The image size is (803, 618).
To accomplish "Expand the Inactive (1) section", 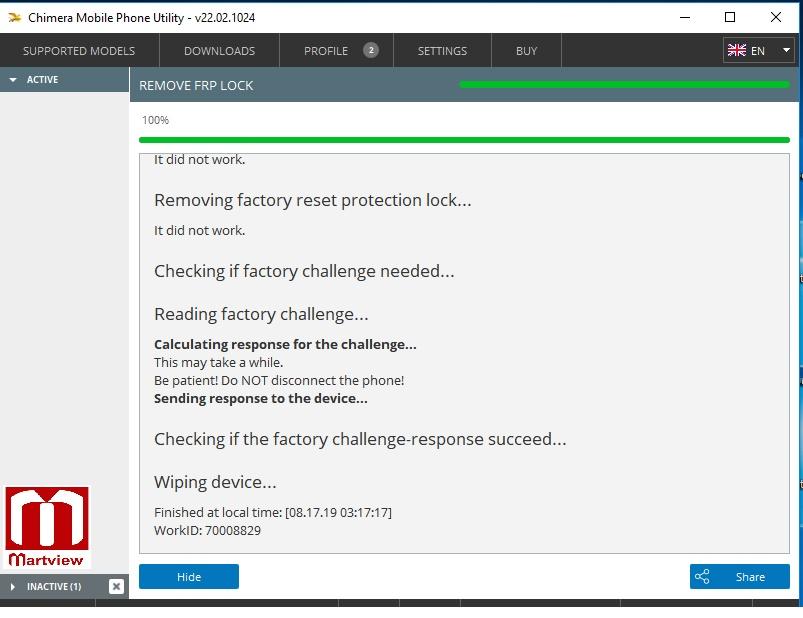I will click(x=54, y=586).
